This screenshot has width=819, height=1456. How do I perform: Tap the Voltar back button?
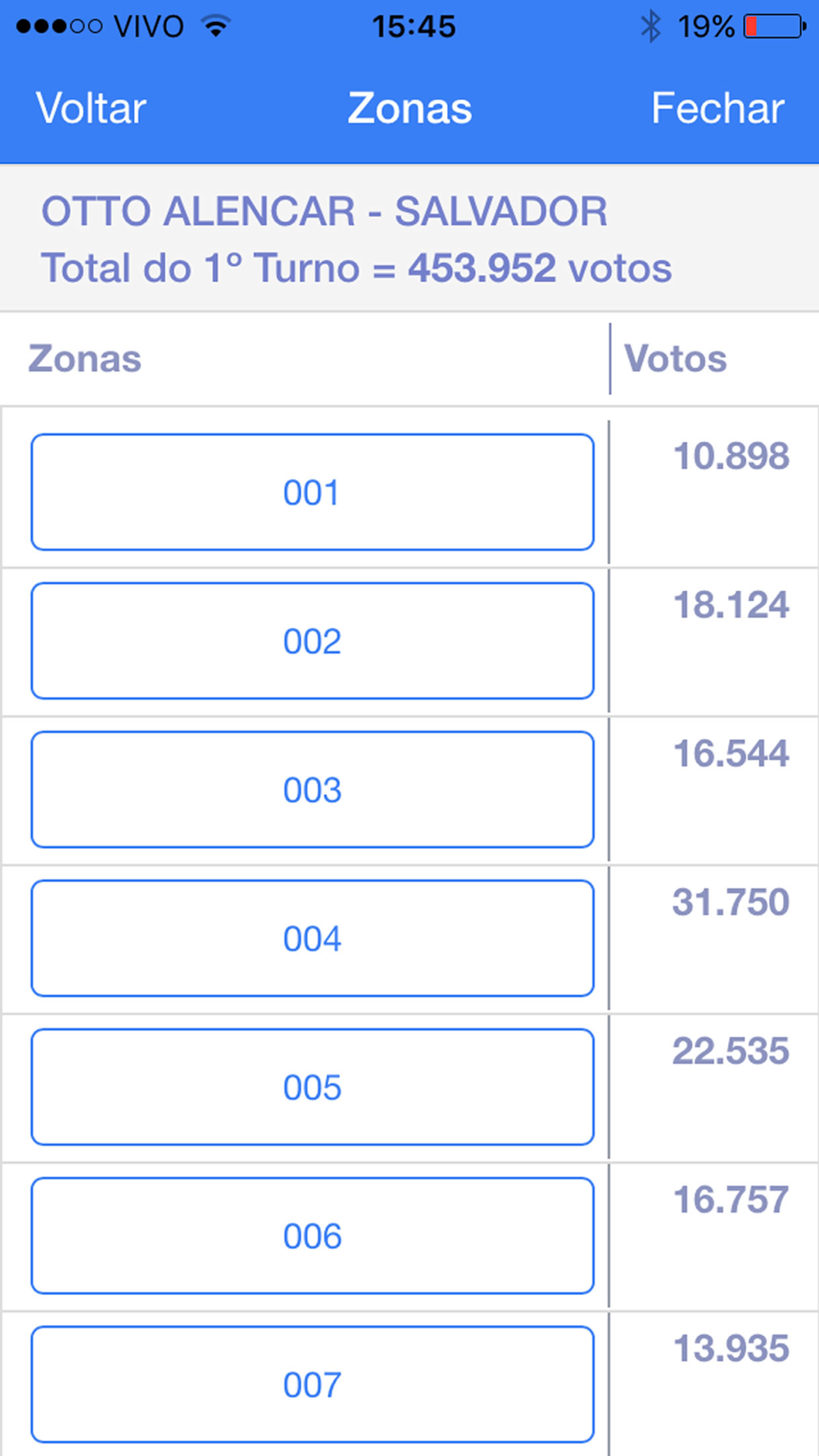coord(91,109)
